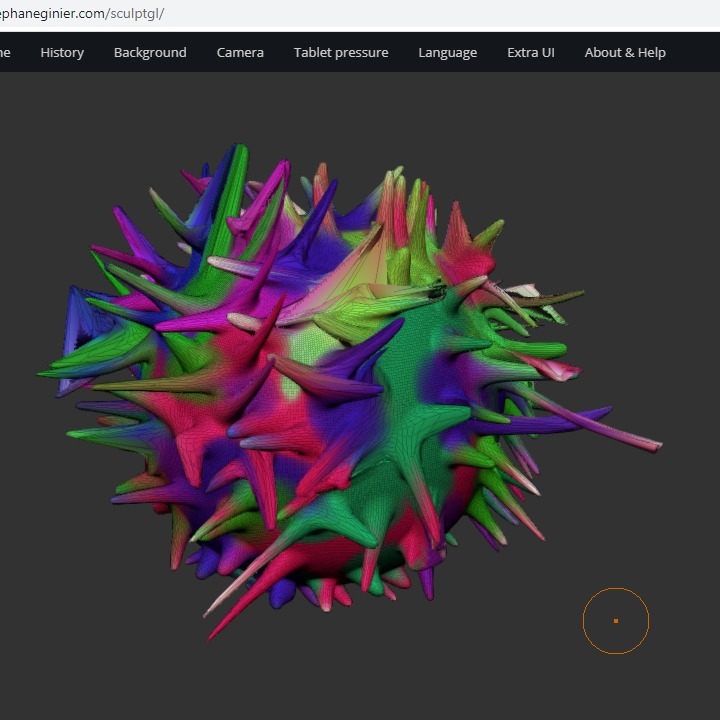Open the Background menu
The width and height of the screenshot is (720, 720).
[x=150, y=53]
